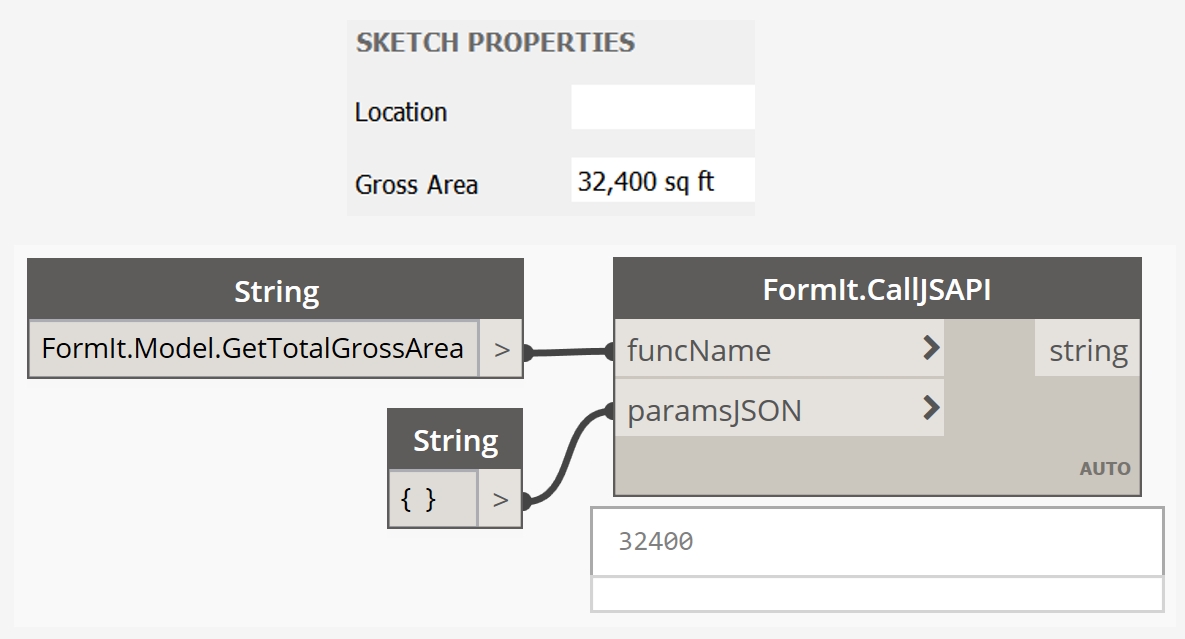This screenshot has width=1185, height=639.
Task: Click the Location property label
Action: click(x=401, y=112)
